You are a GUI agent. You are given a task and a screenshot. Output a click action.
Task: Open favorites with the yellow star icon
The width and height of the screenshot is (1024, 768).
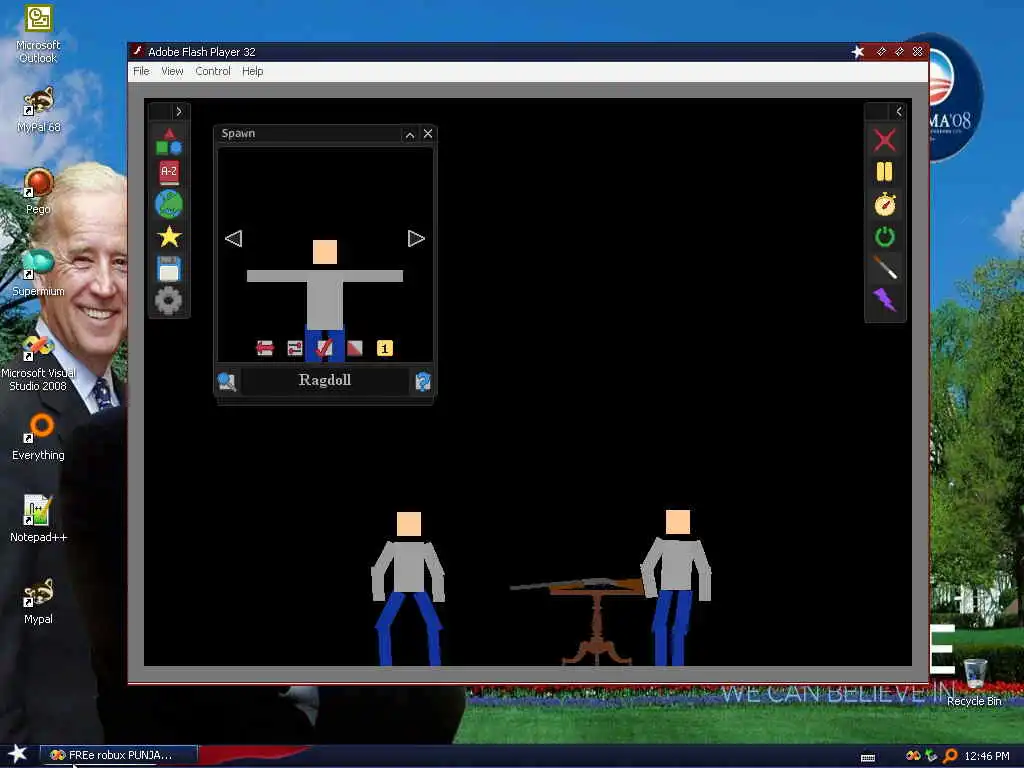pos(168,236)
